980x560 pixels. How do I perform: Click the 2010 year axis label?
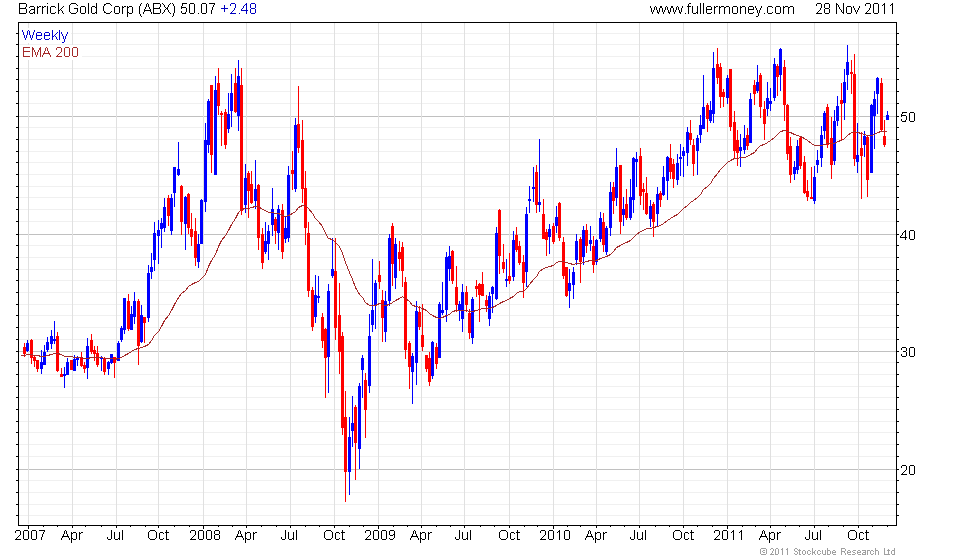(x=555, y=536)
